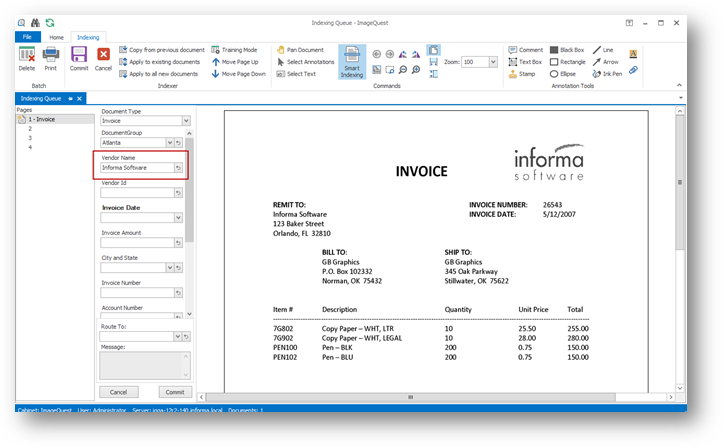Click the zoom out magnifier icon
724x448 pixels.
403,70
